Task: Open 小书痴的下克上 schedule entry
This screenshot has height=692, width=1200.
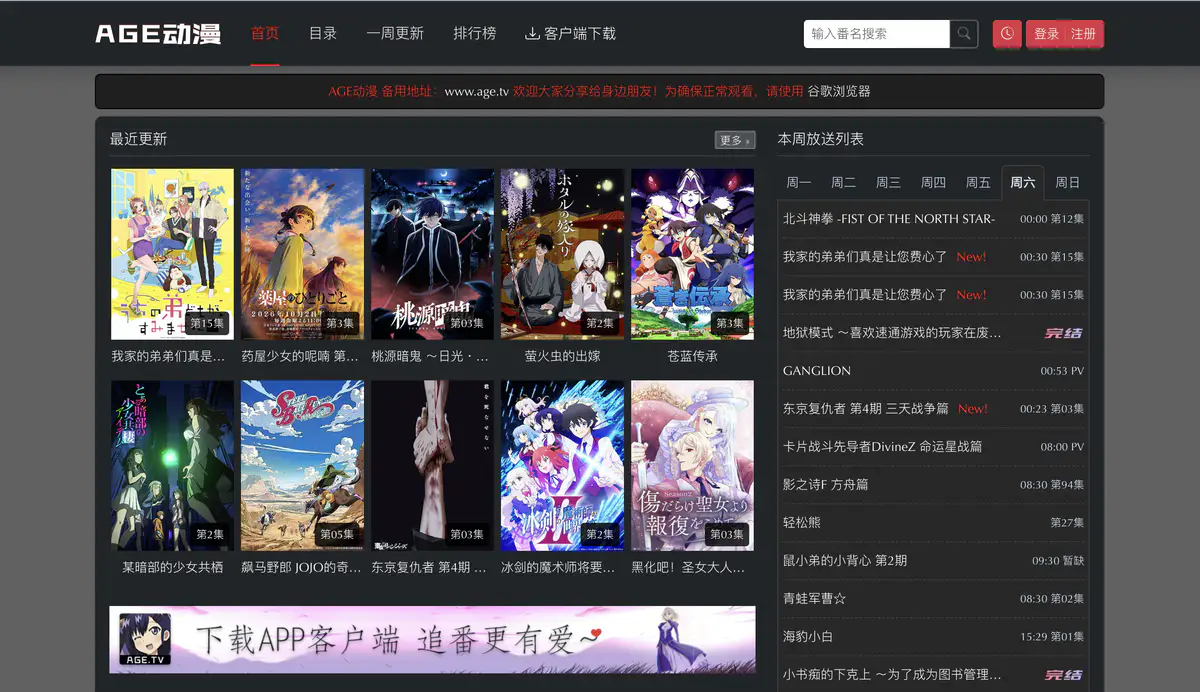Action: click(x=892, y=675)
